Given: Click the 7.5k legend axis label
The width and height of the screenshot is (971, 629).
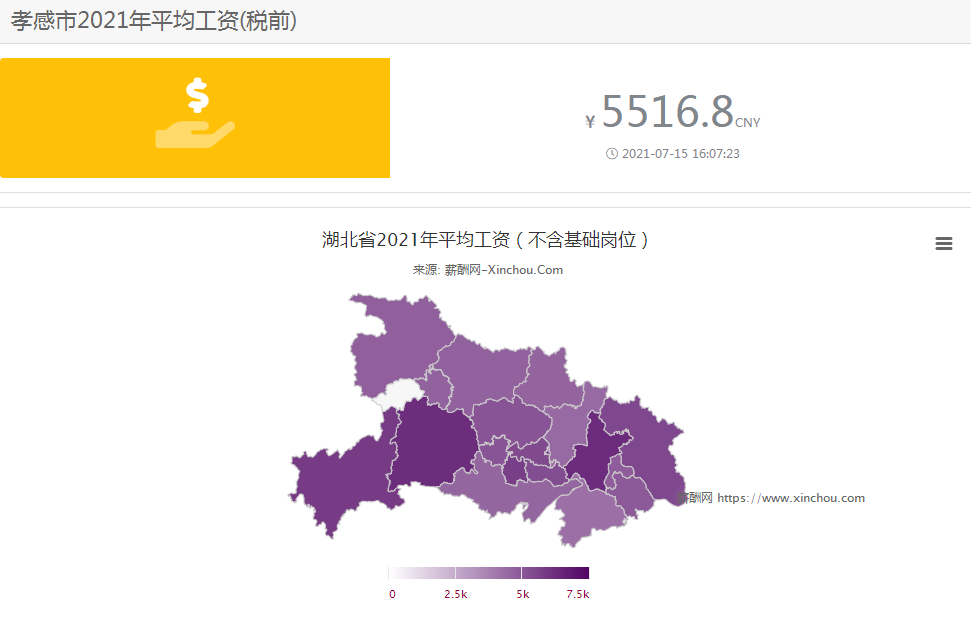Looking at the screenshot, I should click(578, 594).
